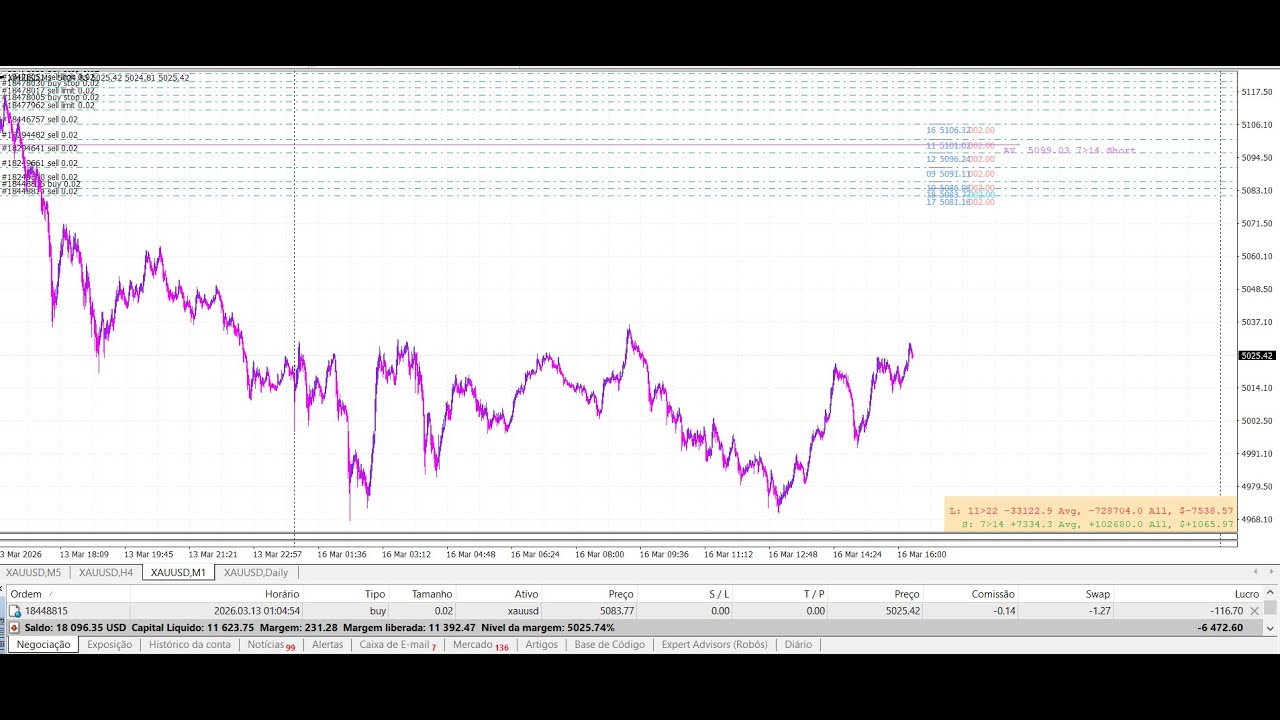Sort by the Lucro column header

[x=1246, y=594]
